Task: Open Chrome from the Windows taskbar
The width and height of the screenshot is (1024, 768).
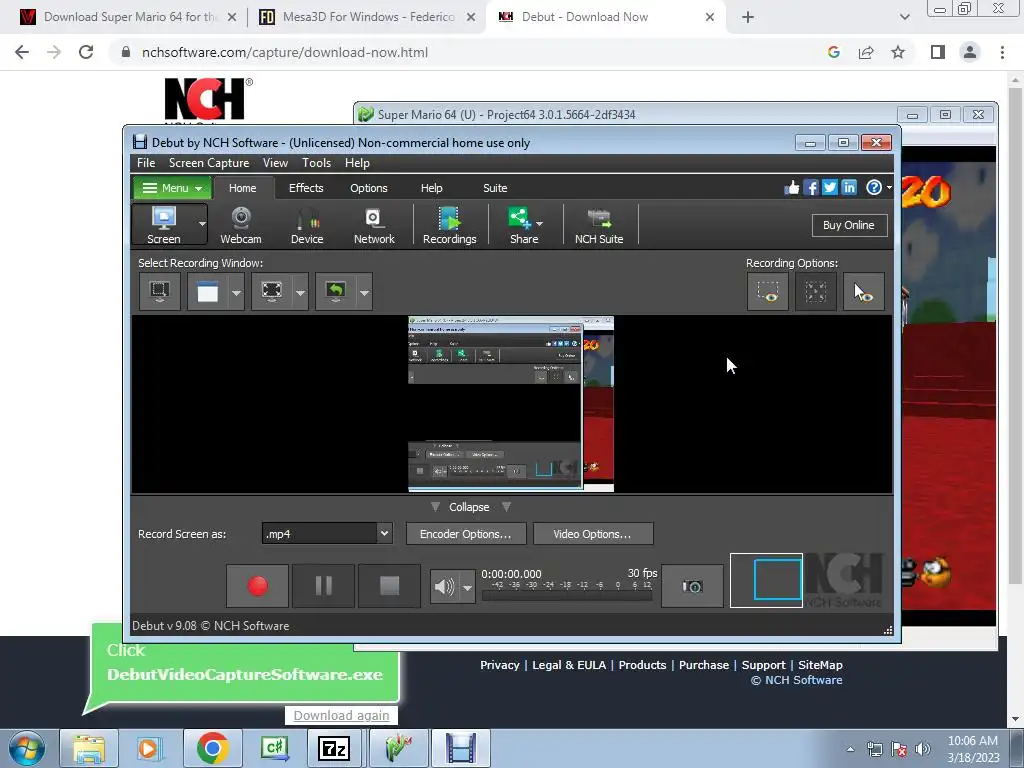Action: point(212,748)
